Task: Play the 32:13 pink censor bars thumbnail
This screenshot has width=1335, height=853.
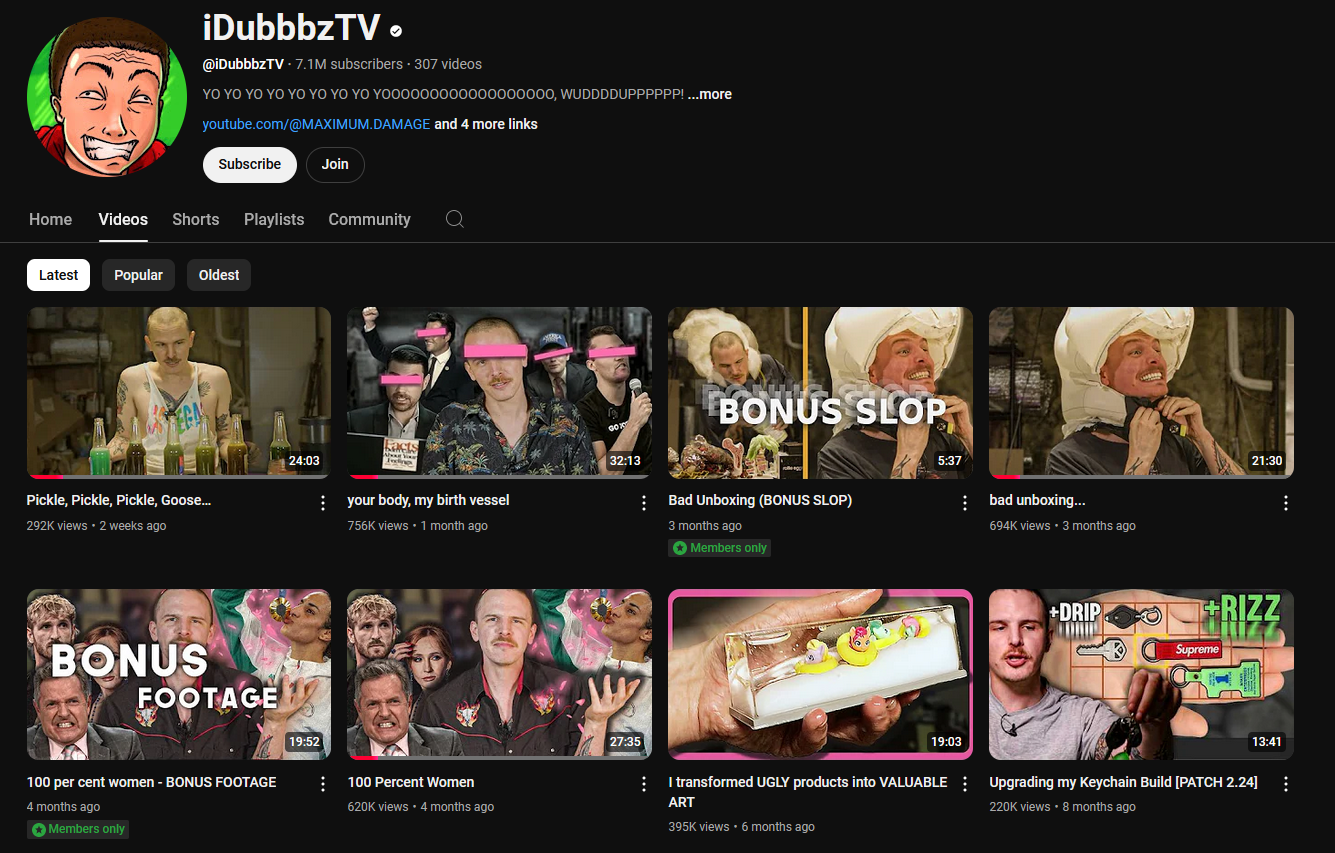Action: (500, 392)
